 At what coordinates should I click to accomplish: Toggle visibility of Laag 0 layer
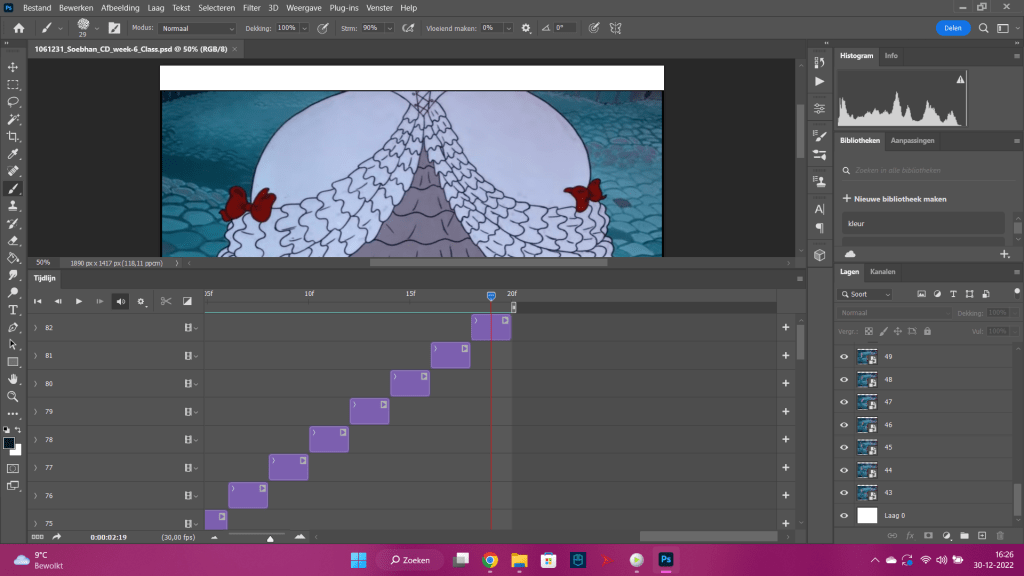click(x=844, y=516)
